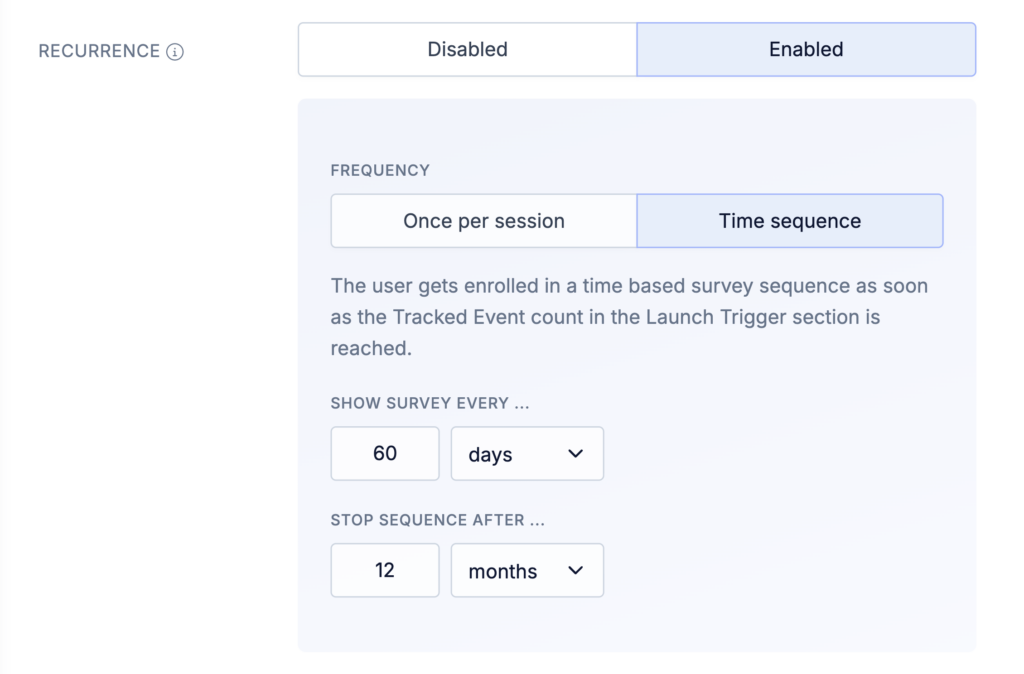Click the STOP SEQUENCE AFTER label
This screenshot has width=1024, height=674.
437,521
